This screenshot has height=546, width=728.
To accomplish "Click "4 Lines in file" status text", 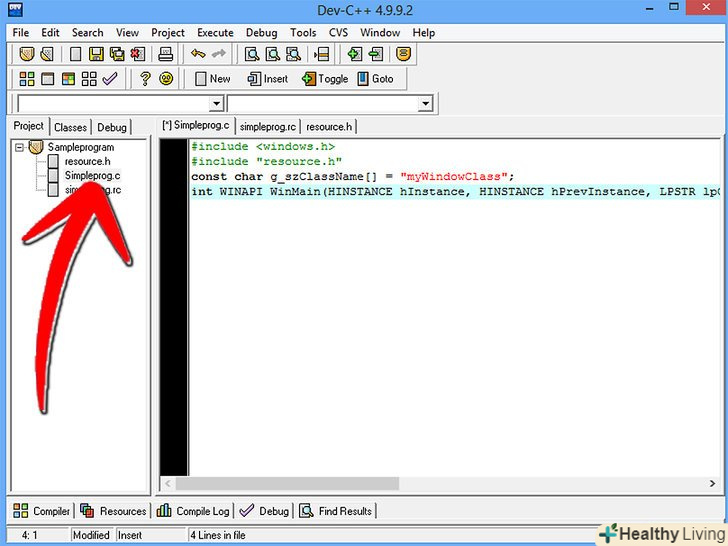I will (x=217, y=535).
